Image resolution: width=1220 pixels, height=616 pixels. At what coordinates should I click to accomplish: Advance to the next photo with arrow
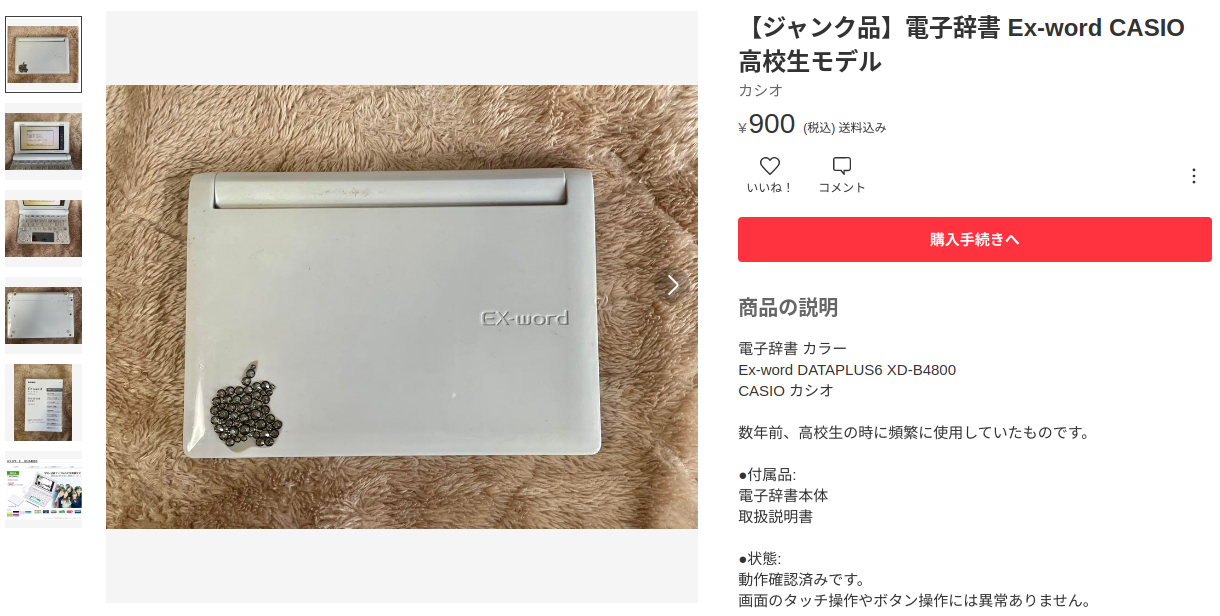click(673, 285)
